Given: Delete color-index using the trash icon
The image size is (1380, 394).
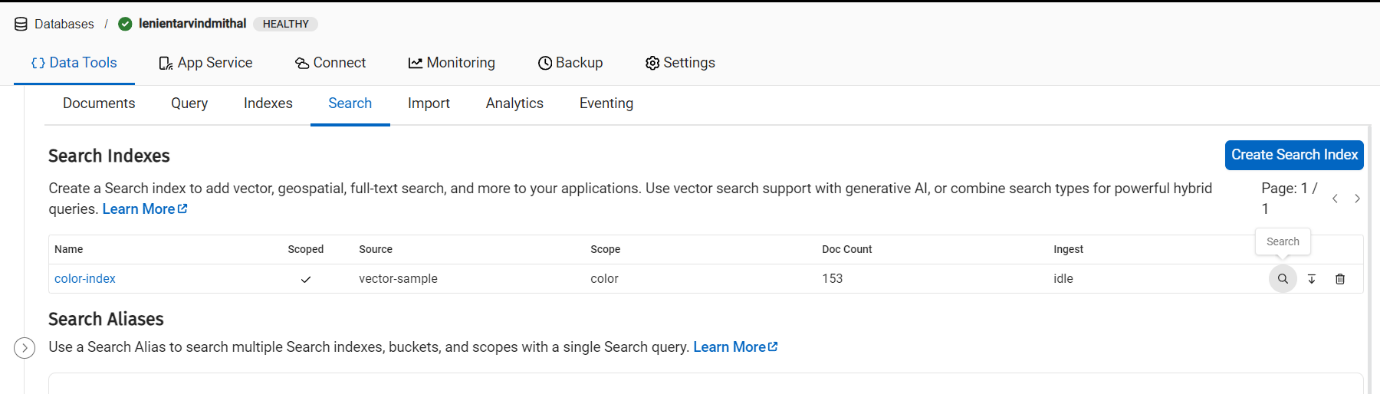Looking at the screenshot, I should point(1340,279).
